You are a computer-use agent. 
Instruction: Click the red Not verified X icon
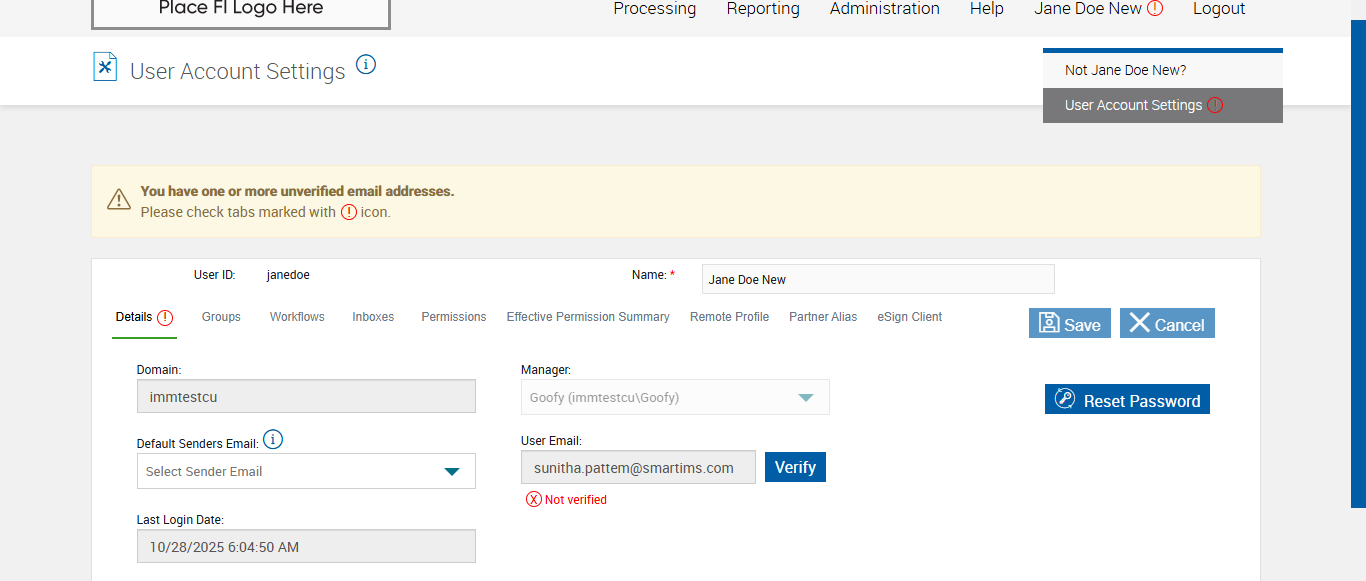tap(534, 500)
